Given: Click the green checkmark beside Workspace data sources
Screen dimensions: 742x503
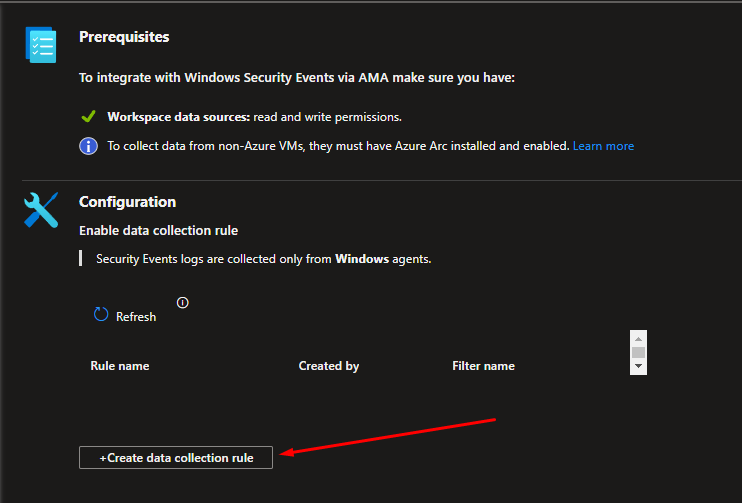Looking at the screenshot, I should point(88,116).
